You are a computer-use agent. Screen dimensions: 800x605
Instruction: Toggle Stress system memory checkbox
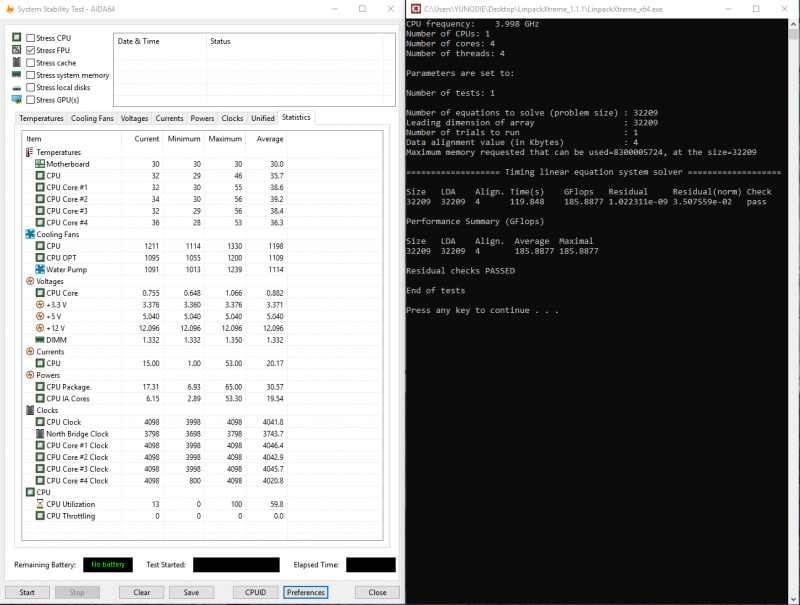pyautogui.click(x=30, y=75)
